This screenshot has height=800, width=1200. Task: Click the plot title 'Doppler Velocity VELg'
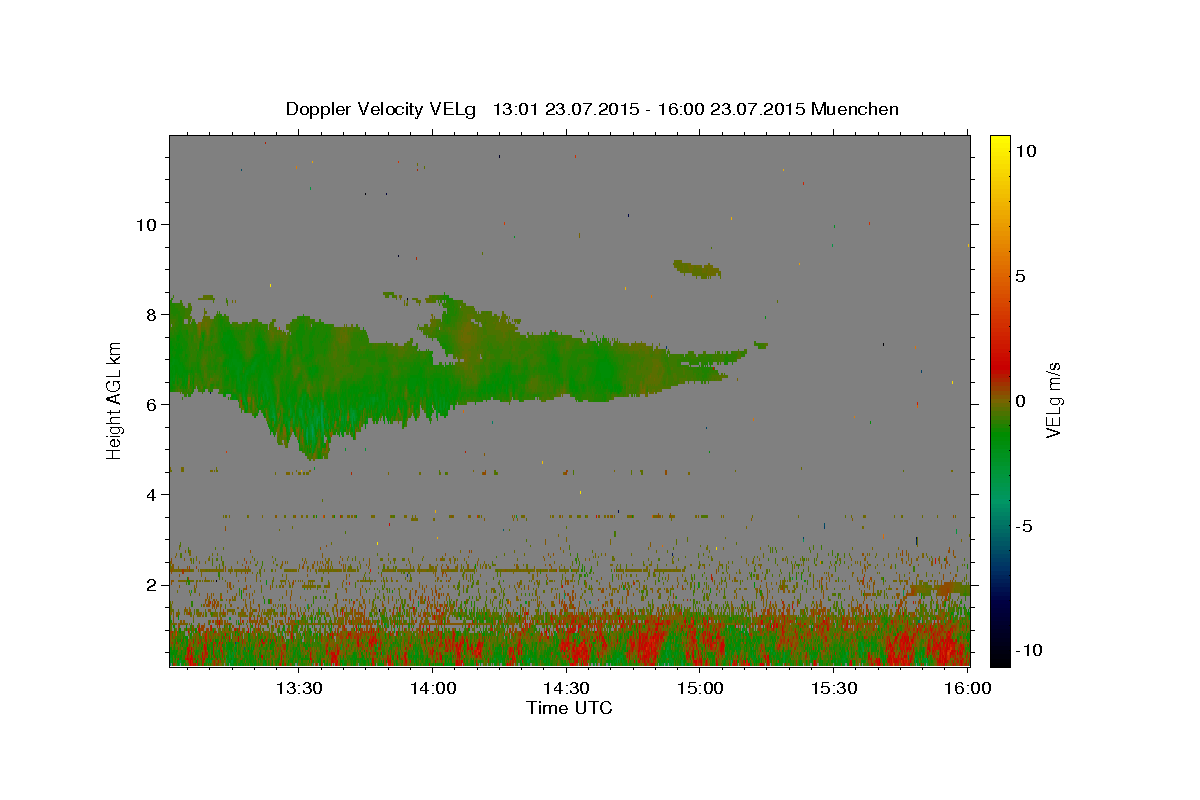(x=381, y=109)
